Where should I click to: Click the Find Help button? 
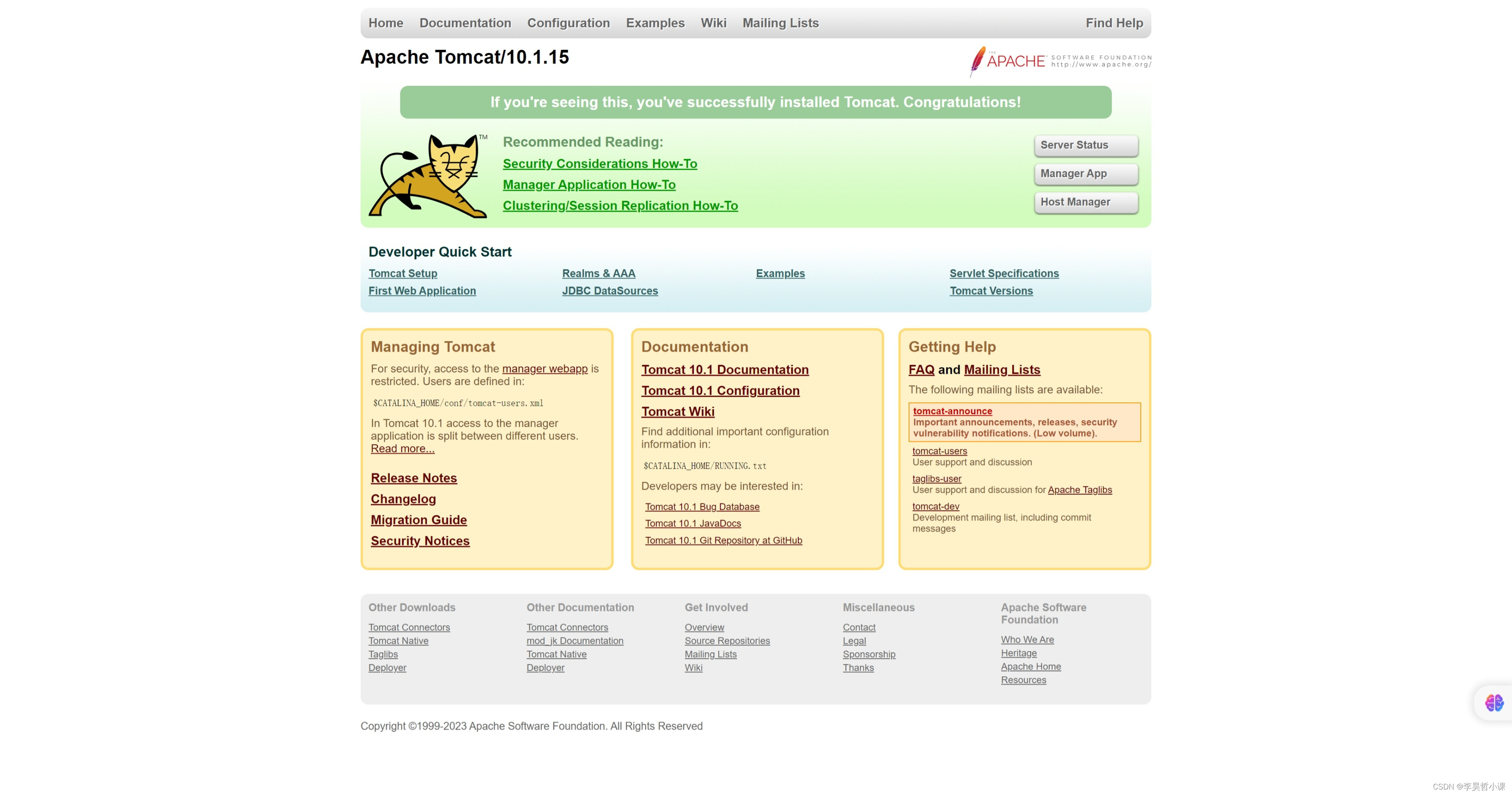1113,22
